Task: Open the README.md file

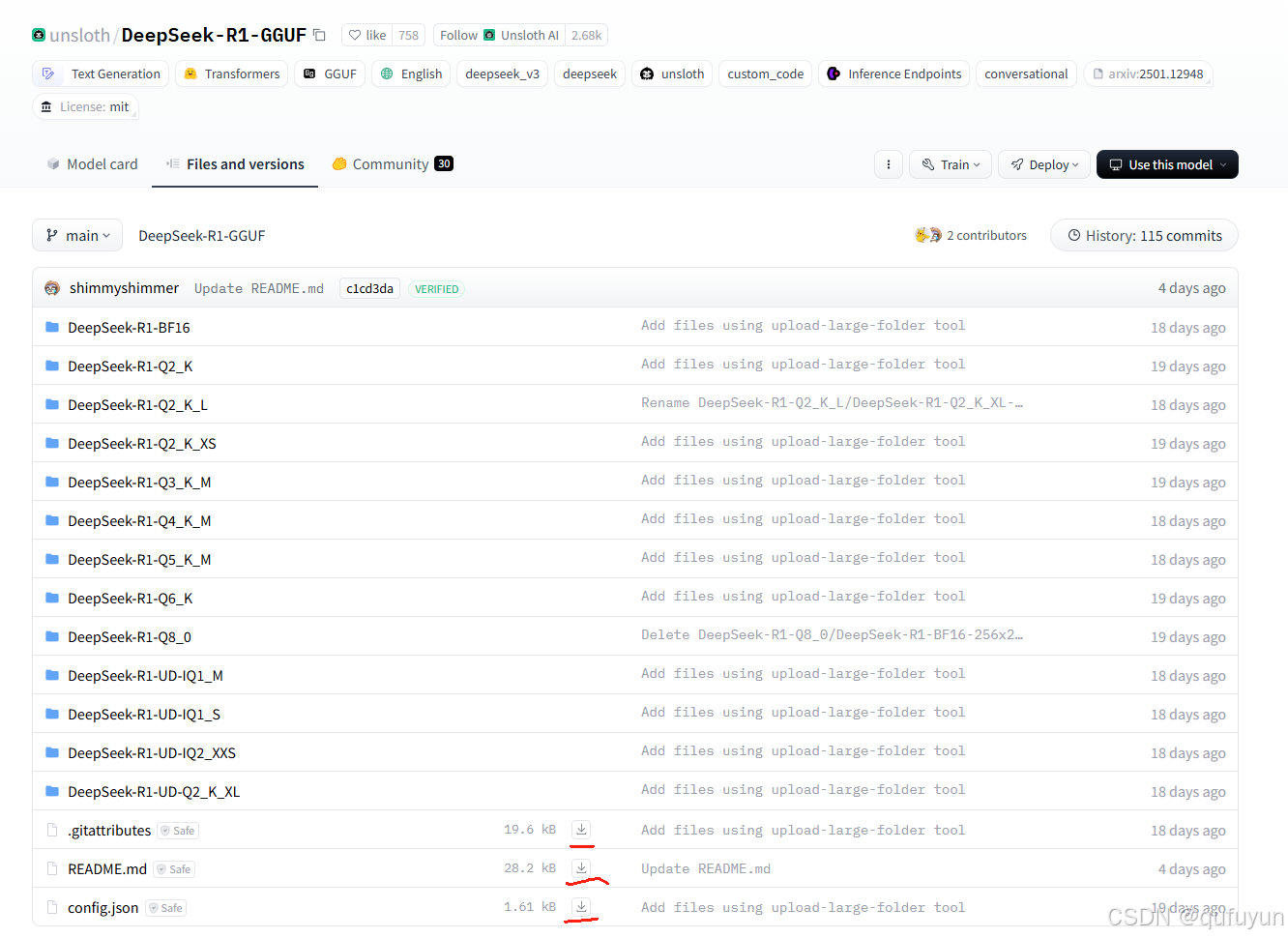Action: coord(107,869)
